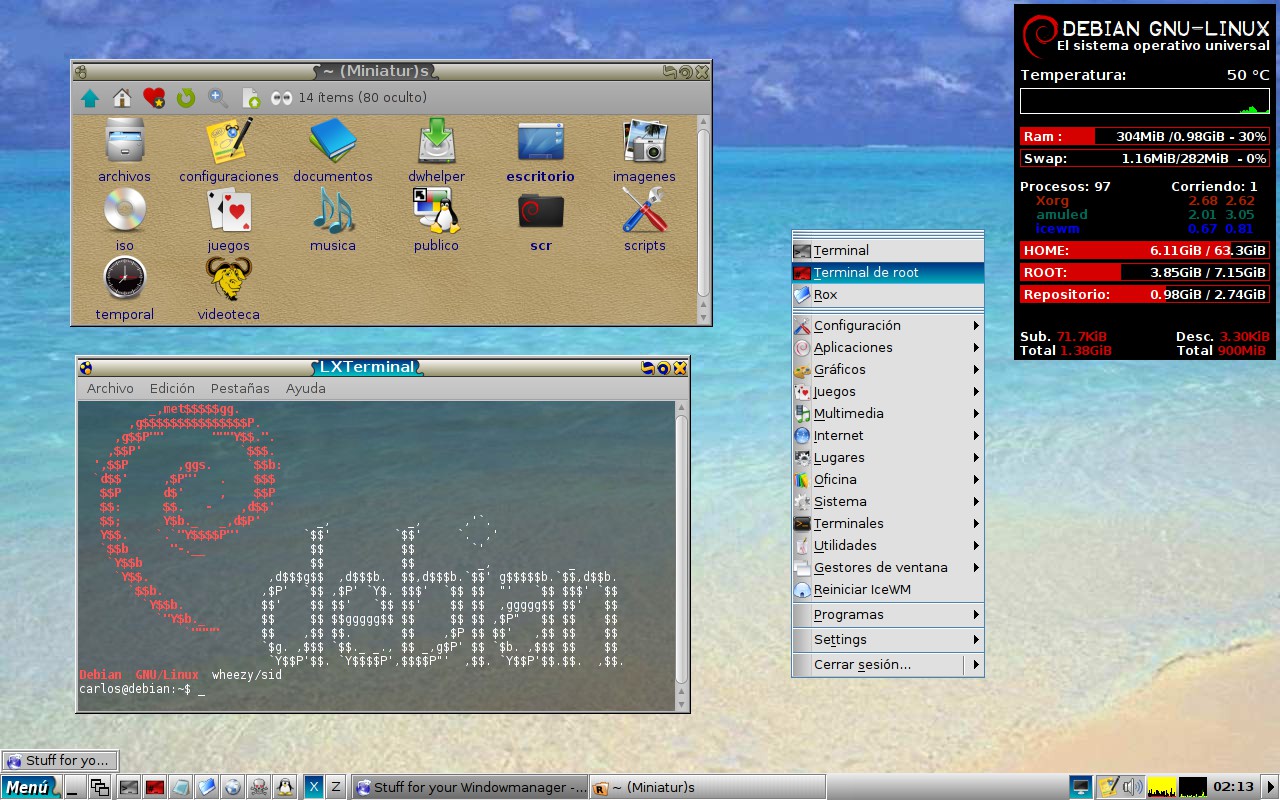Activate ~ (Miniatur)s taskbar window button

[707, 787]
